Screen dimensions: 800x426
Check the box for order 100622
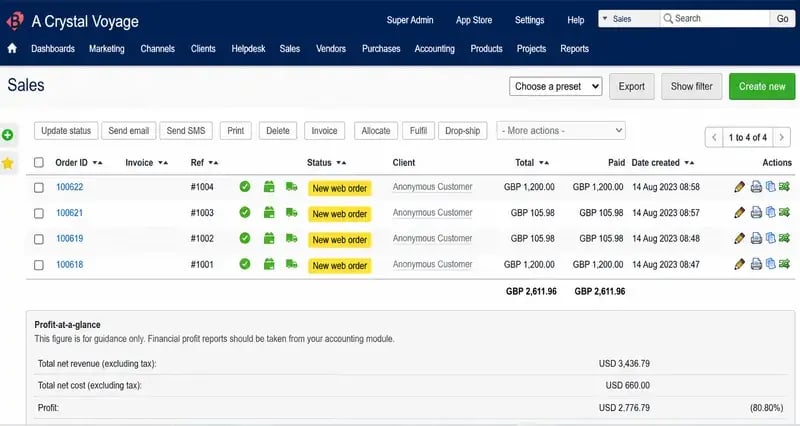tap(39, 187)
